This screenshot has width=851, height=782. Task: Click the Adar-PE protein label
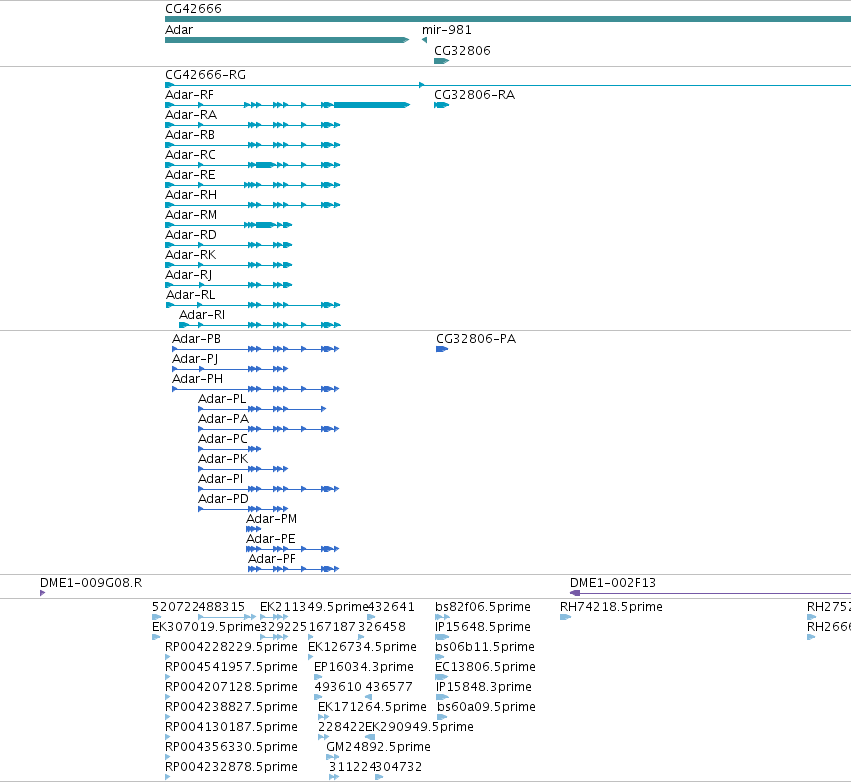click(x=271, y=539)
